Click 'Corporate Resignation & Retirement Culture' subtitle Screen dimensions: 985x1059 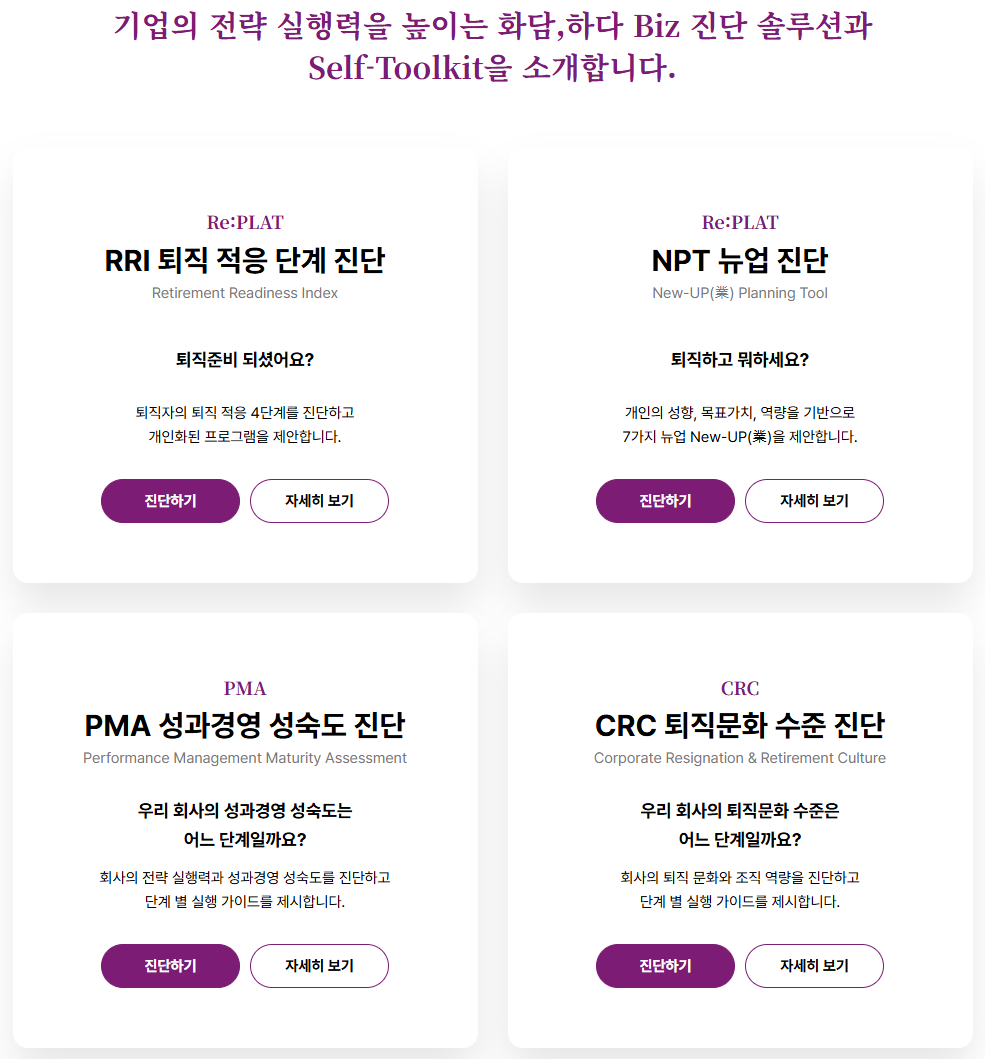coord(739,758)
